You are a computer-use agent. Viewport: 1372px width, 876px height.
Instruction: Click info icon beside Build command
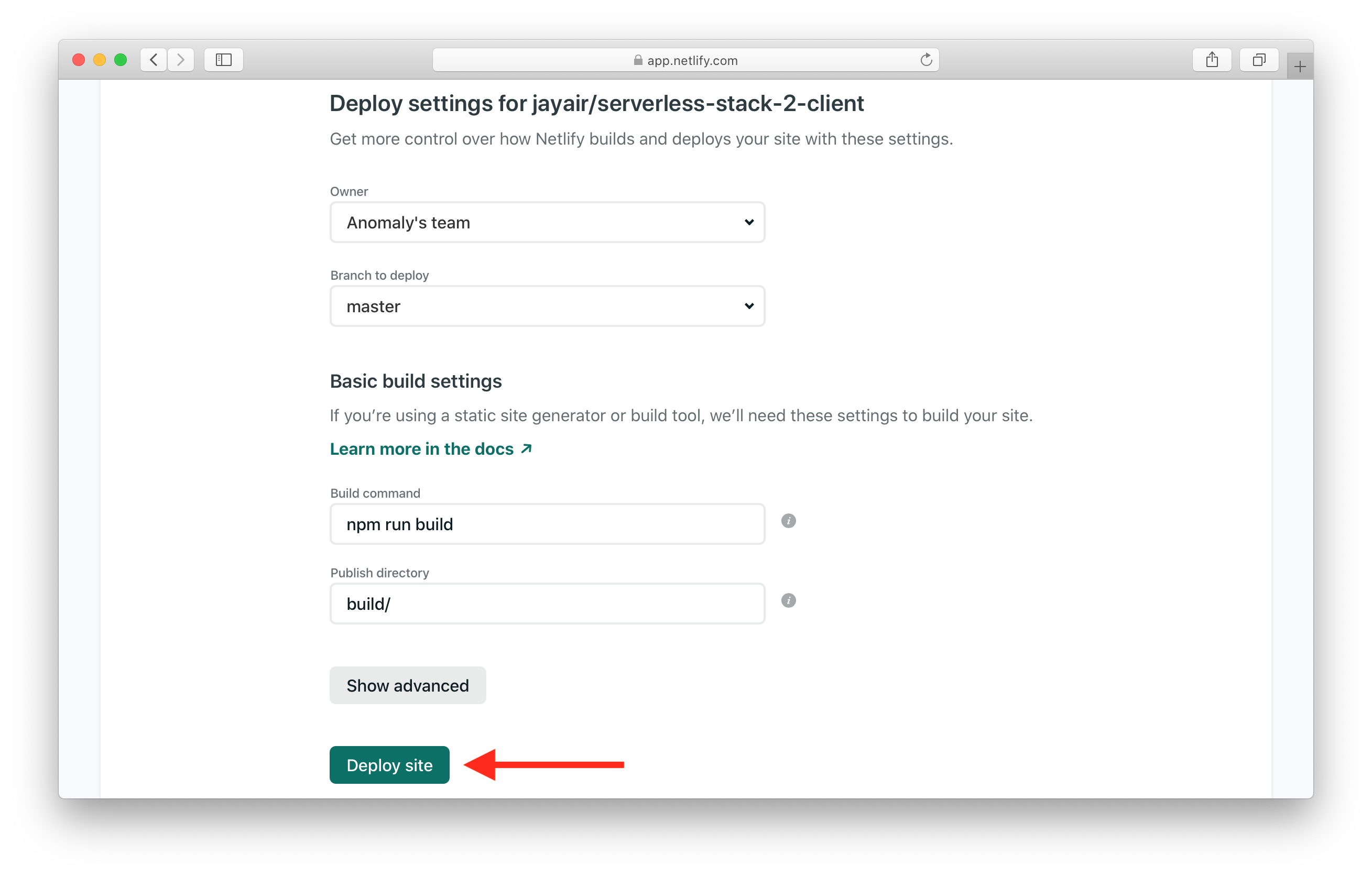coord(788,521)
